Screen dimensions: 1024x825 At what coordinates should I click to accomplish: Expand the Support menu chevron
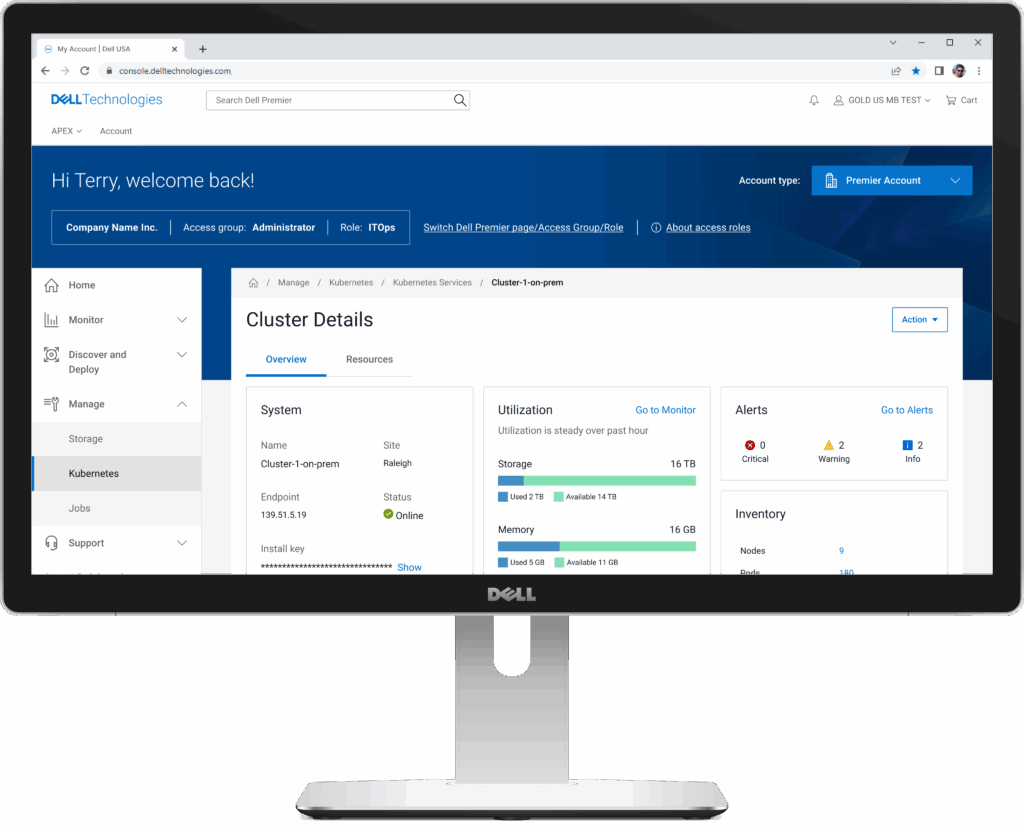182,542
